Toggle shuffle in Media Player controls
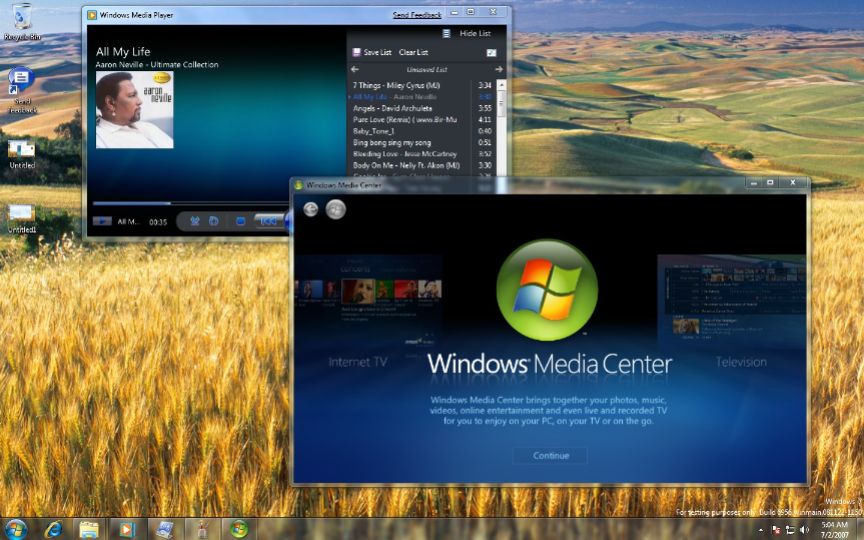Image resolution: width=864 pixels, height=540 pixels. tap(195, 221)
